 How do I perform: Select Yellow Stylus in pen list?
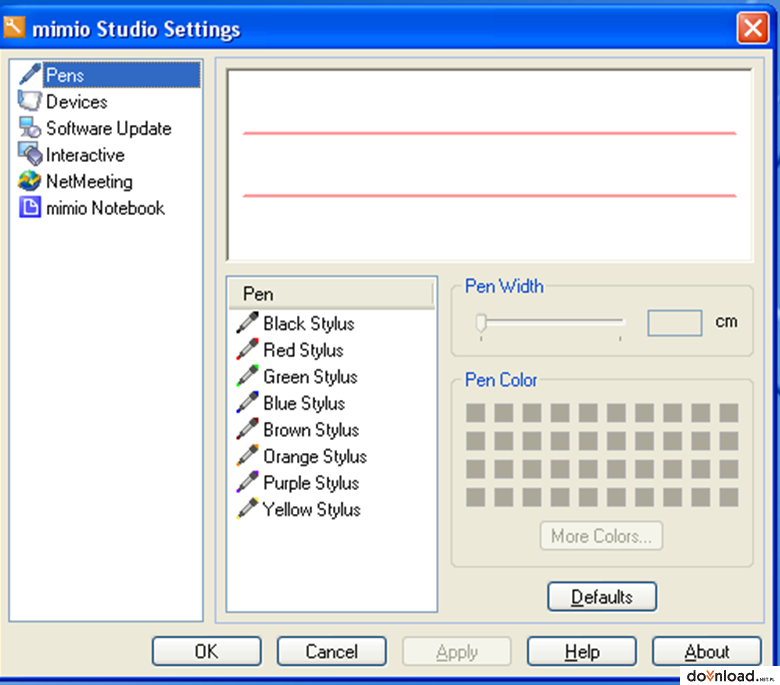311,509
